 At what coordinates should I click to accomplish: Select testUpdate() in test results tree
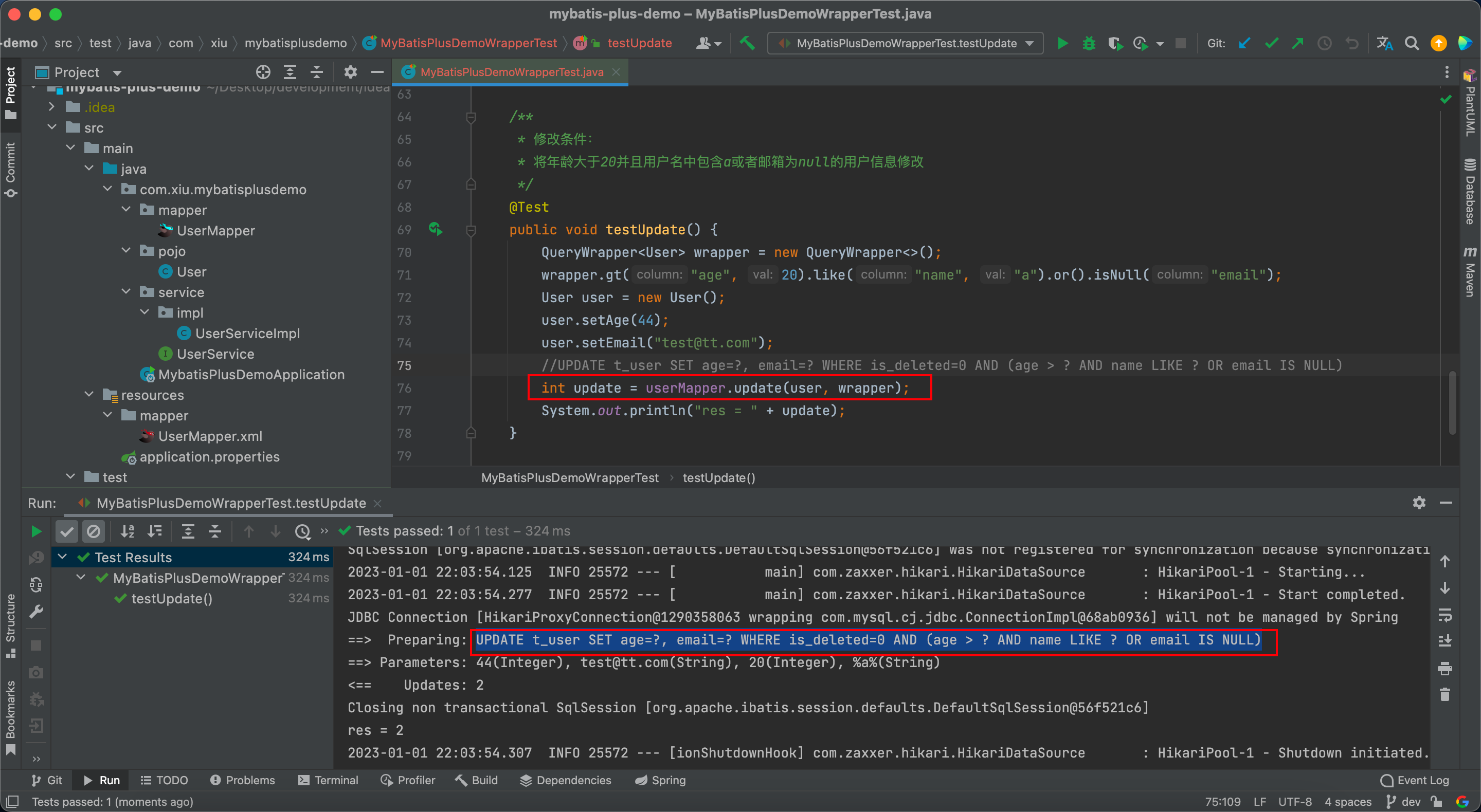click(x=171, y=598)
